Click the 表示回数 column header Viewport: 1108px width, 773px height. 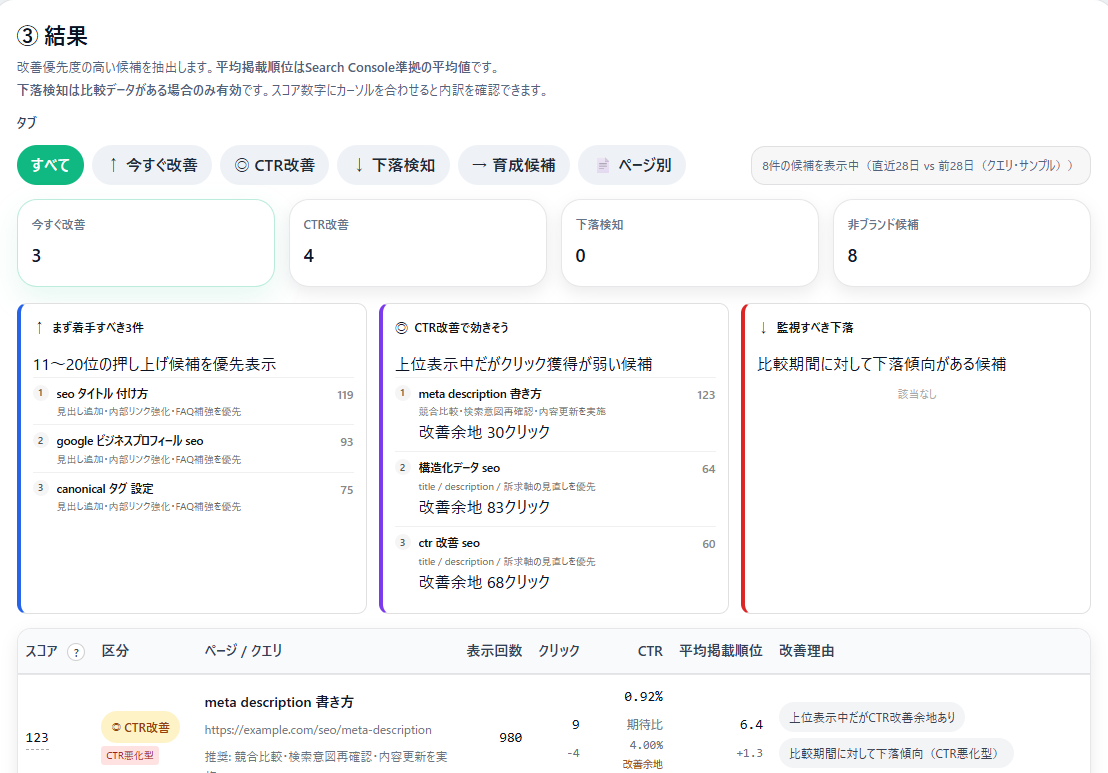pyautogui.click(x=494, y=651)
